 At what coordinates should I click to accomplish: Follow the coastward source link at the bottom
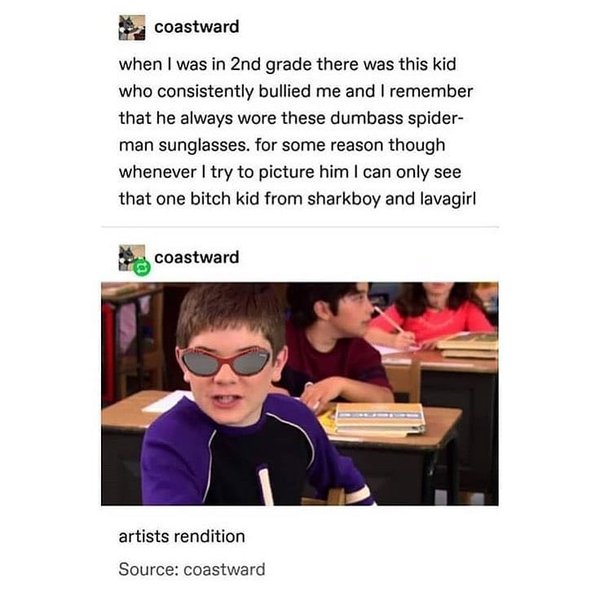pos(224,569)
